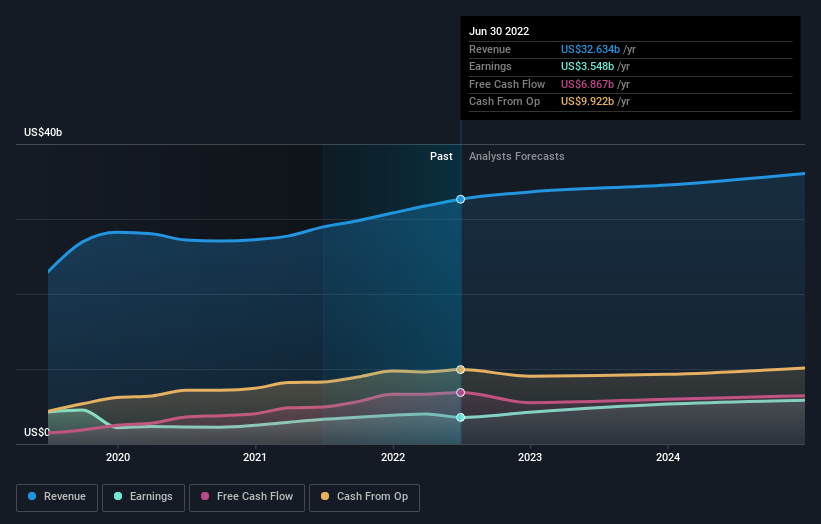Toggle the Revenue legend series

point(57,497)
